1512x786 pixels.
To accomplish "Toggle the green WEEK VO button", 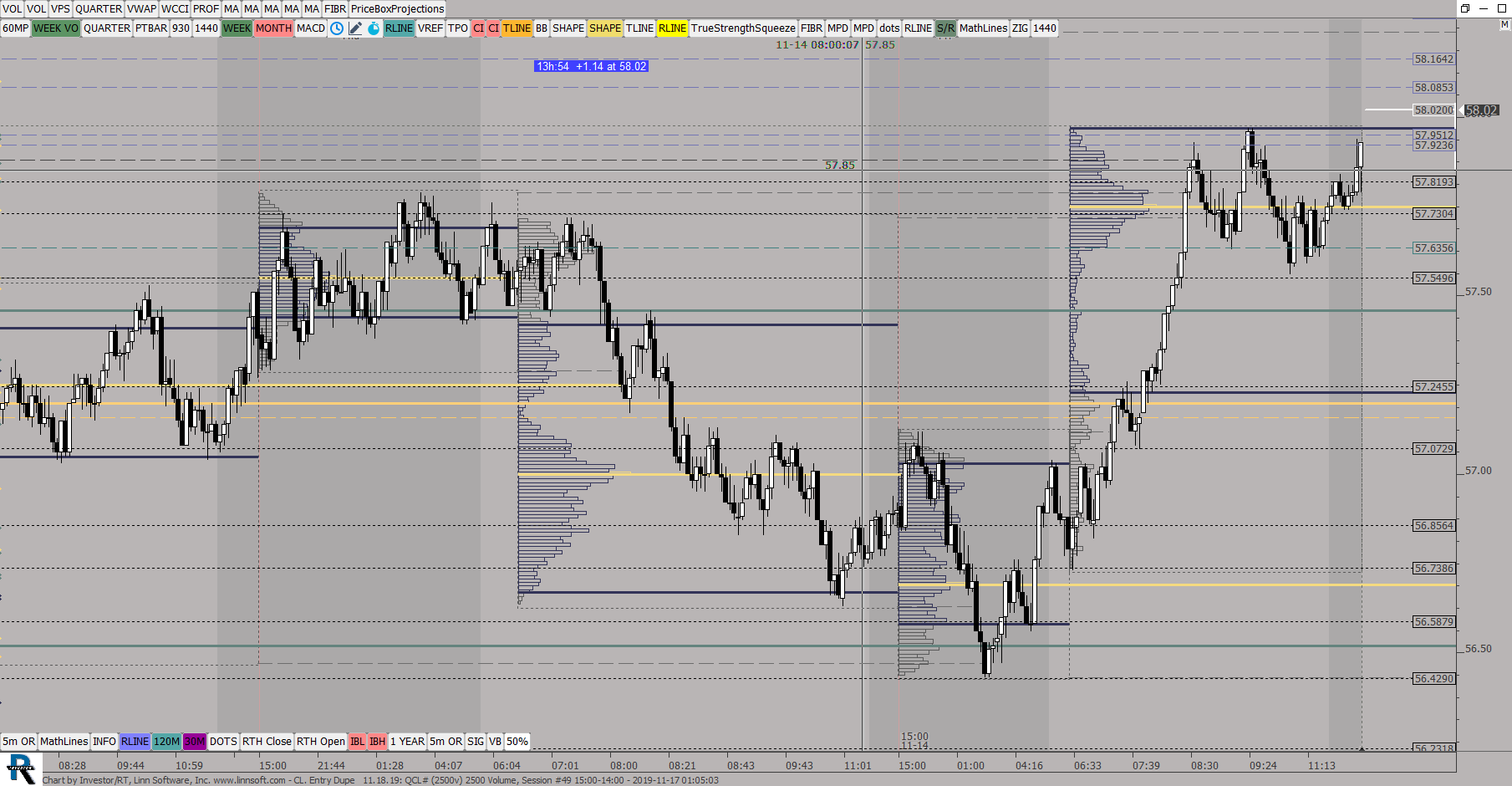I will tap(56, 28).
